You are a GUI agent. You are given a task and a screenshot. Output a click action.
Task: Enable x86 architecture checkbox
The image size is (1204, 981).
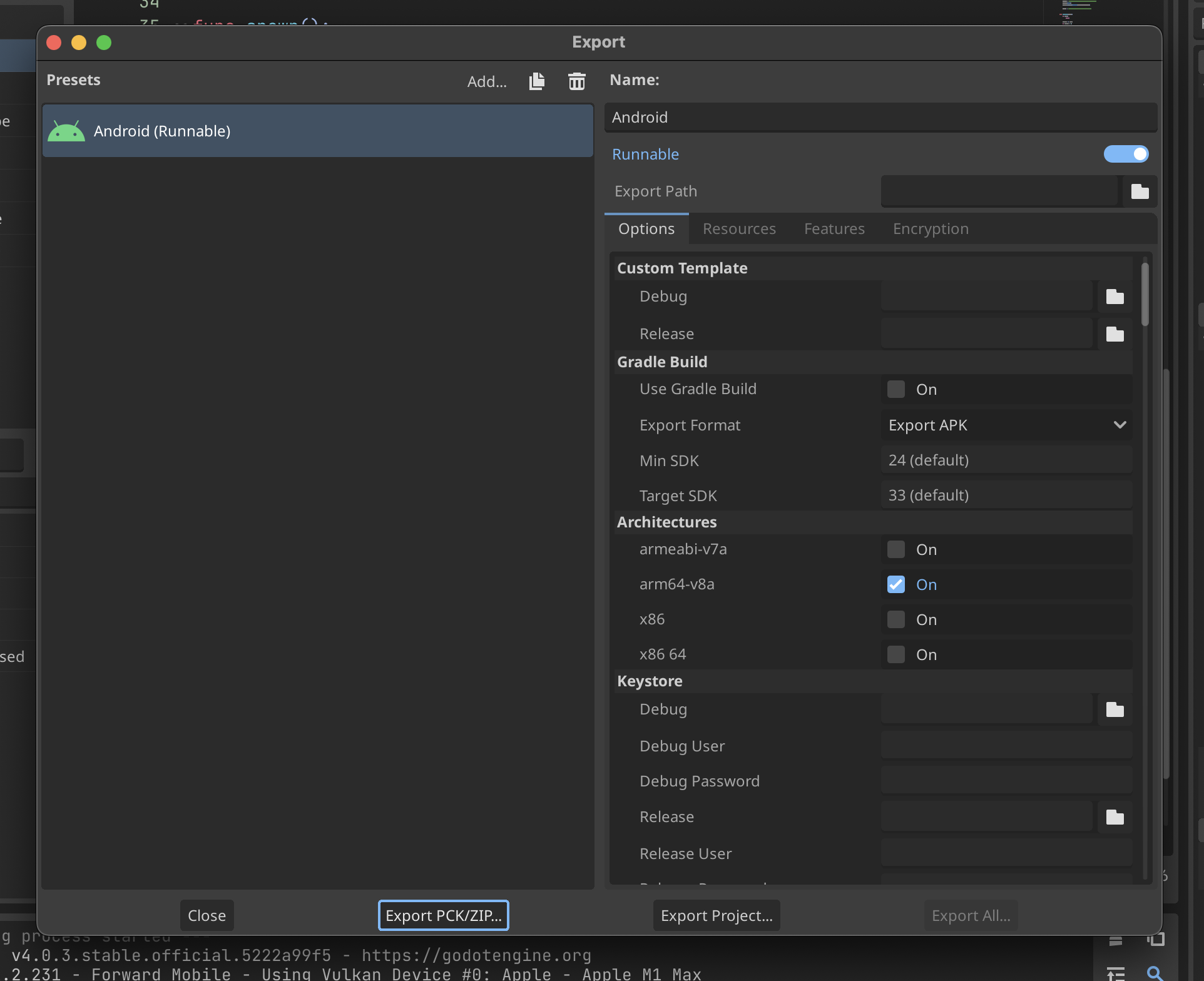coord(896,619)
